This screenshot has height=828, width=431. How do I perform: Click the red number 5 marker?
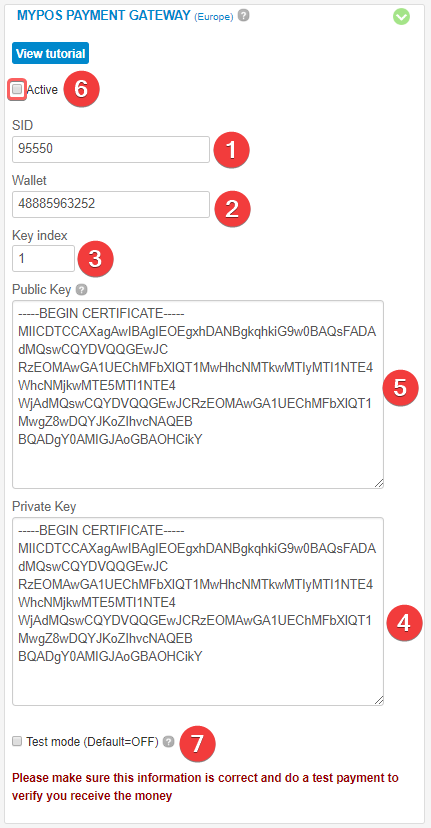(400, 388)
